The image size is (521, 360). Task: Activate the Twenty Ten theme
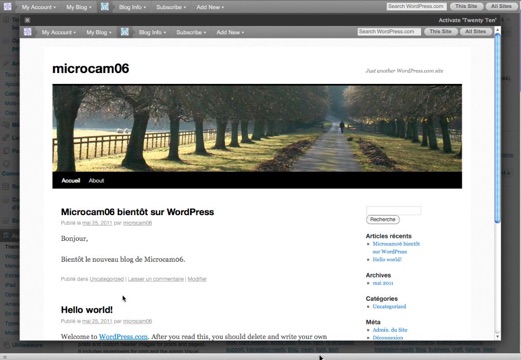[x=467, y=20]
